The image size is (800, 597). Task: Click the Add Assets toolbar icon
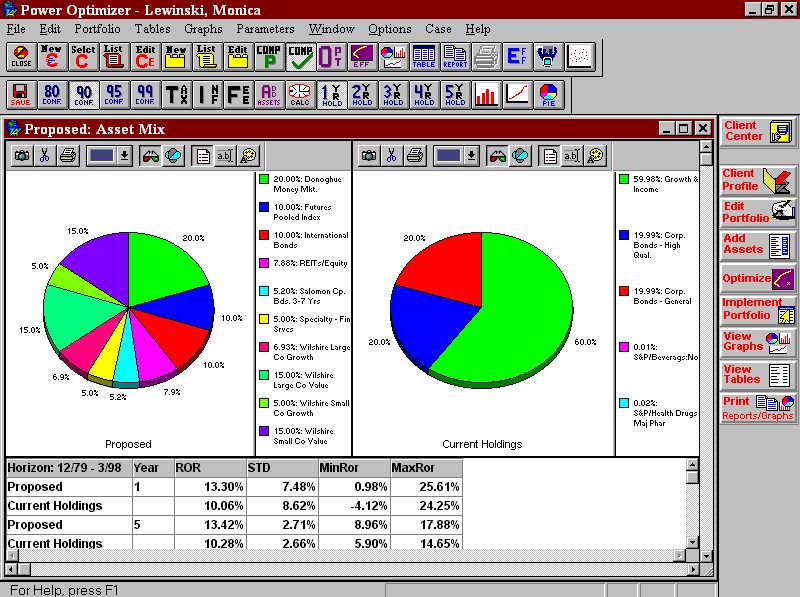[269, 95]
